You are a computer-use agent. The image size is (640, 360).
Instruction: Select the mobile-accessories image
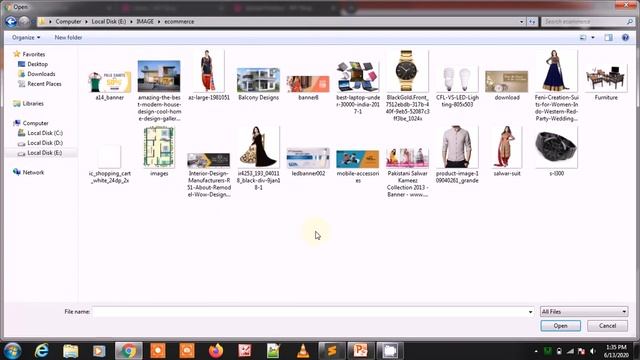tap(358, 167)
